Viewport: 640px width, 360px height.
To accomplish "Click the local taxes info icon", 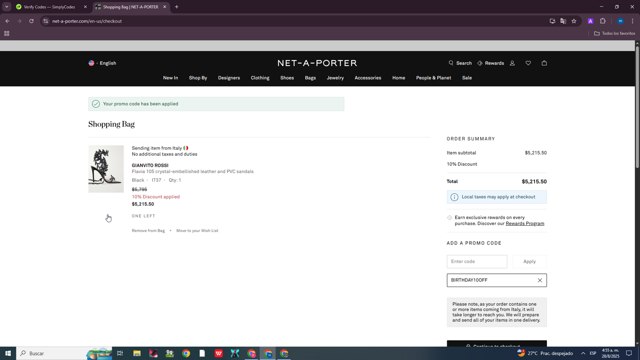I will point(454,197).
